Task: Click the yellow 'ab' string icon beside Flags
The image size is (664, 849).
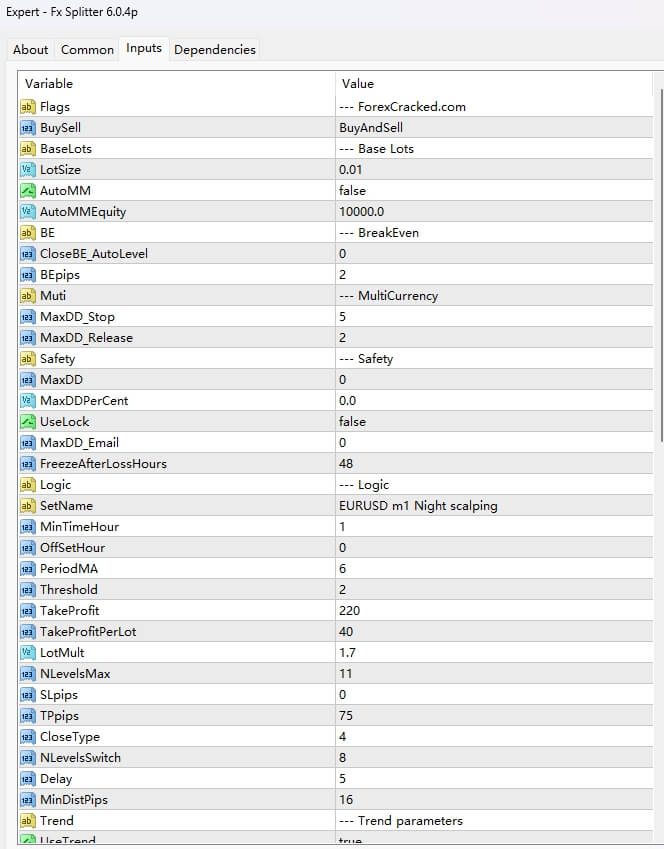Action: [x=27, y=106]
